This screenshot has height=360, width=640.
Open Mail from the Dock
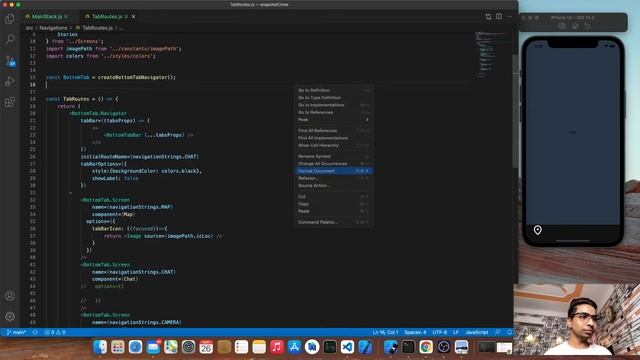pyautogui.click(x=153, y=347)
